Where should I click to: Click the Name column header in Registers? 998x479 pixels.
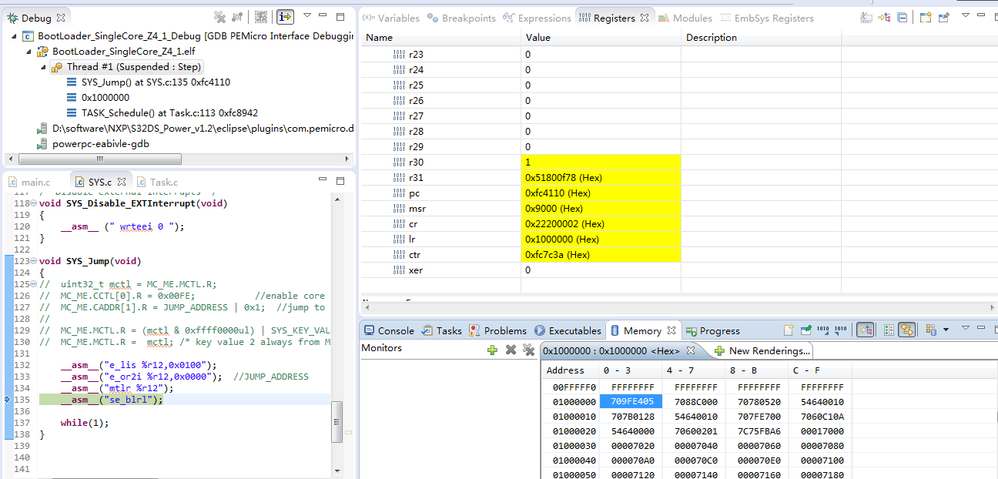441,38
